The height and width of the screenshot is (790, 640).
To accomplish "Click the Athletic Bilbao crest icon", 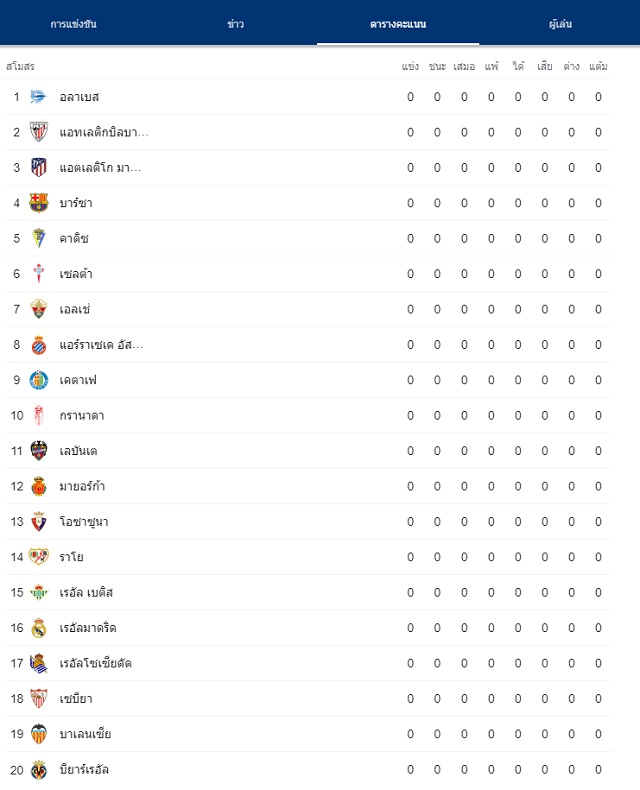I will pos(39,132).
